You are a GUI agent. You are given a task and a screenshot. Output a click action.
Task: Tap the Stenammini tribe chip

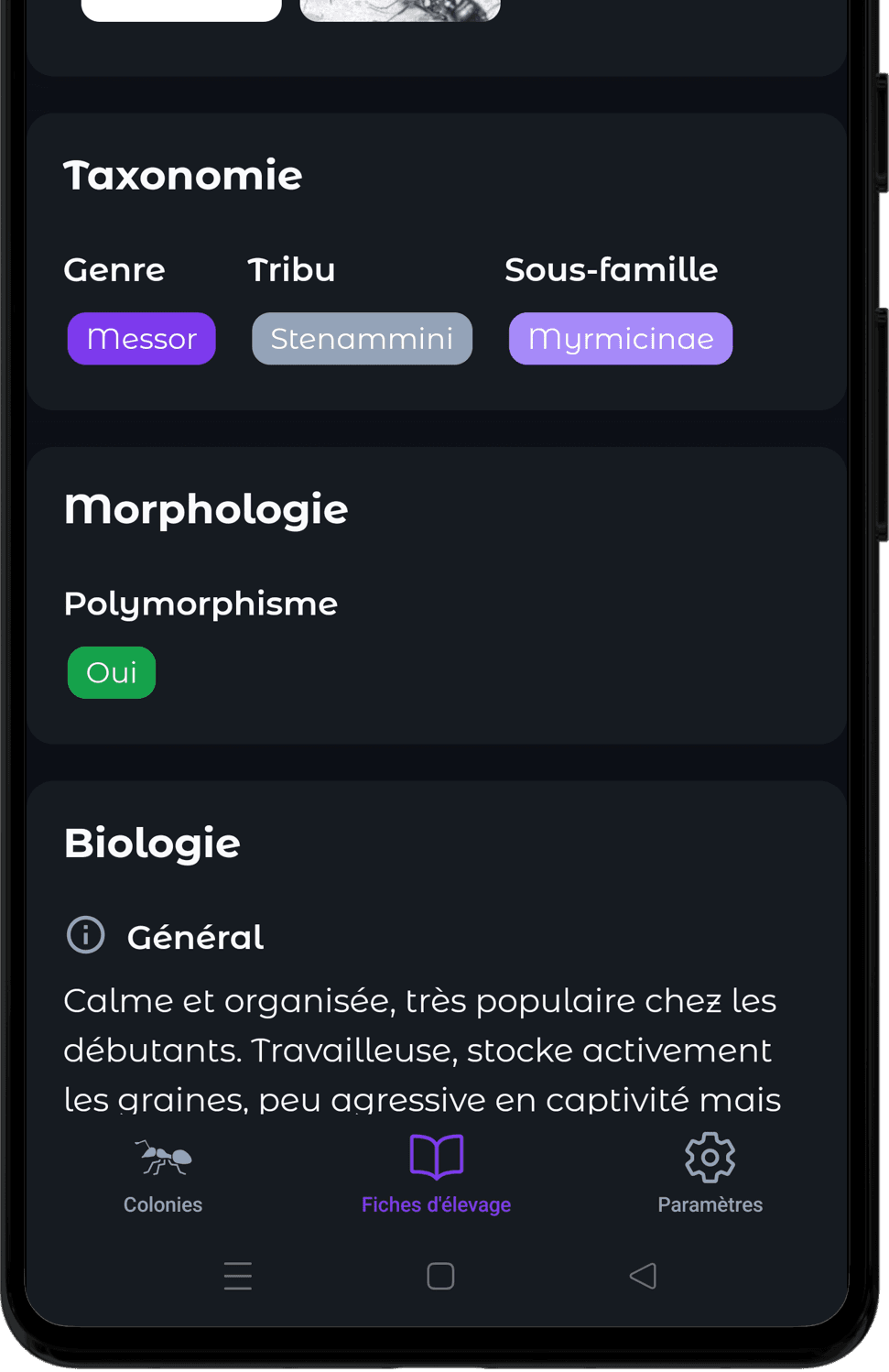(362, 338)
